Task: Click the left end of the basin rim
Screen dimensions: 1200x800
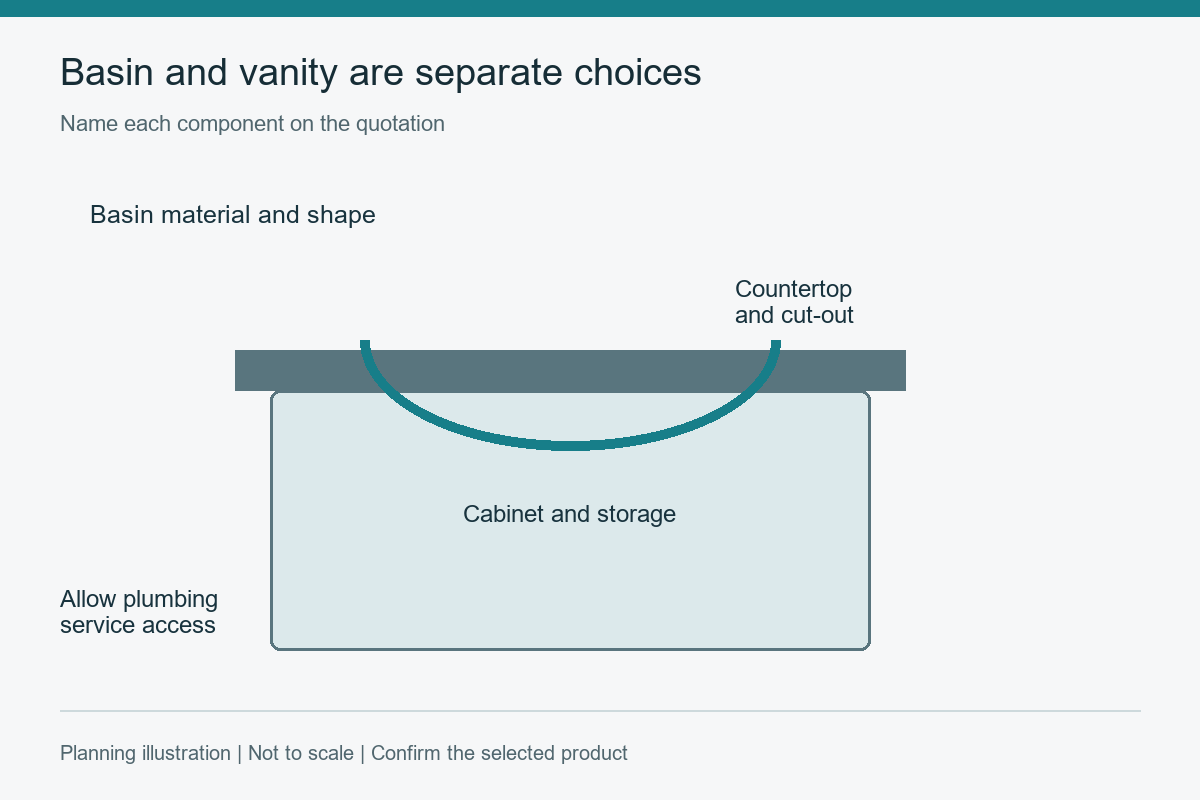Action: (365, 345)
